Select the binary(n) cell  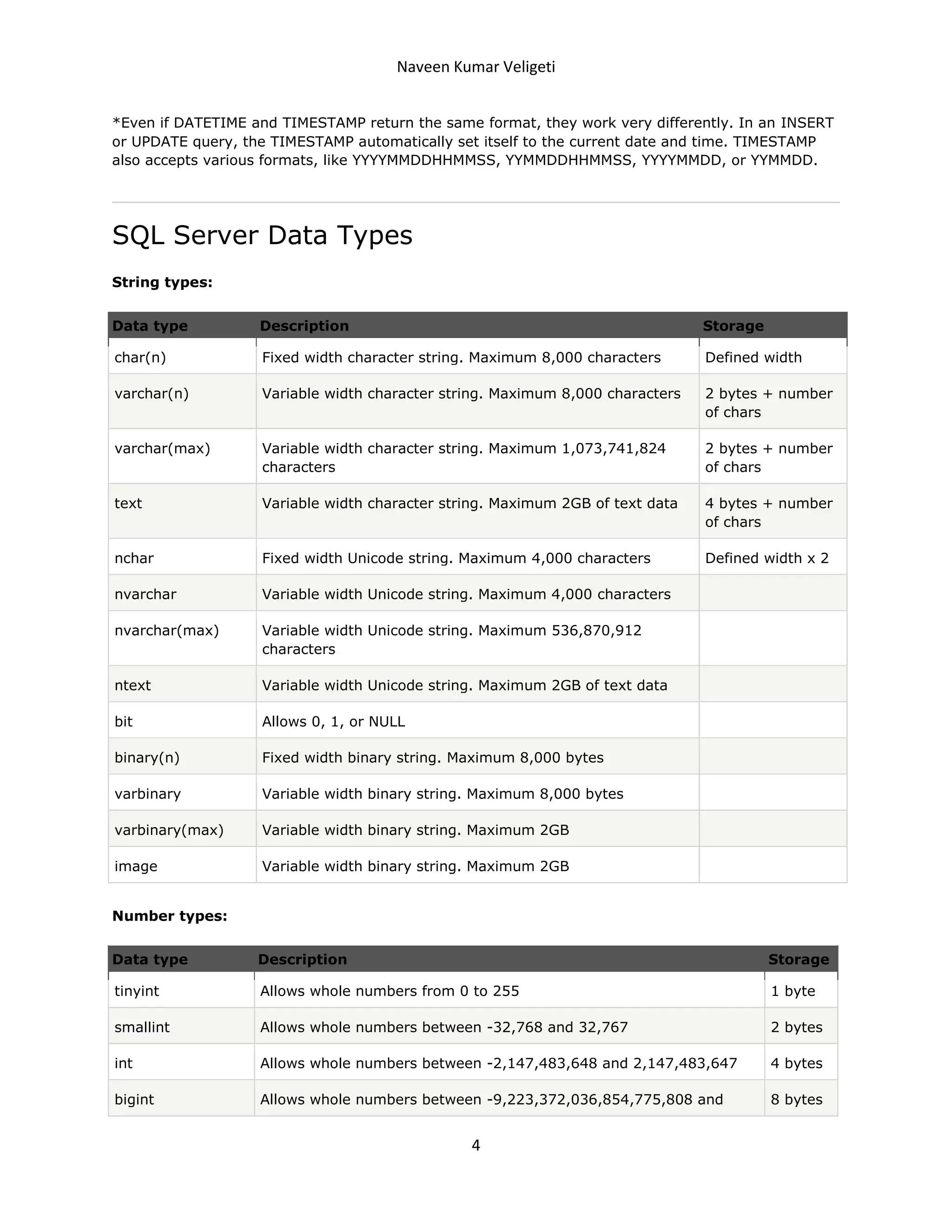click(x=182, y=756)
